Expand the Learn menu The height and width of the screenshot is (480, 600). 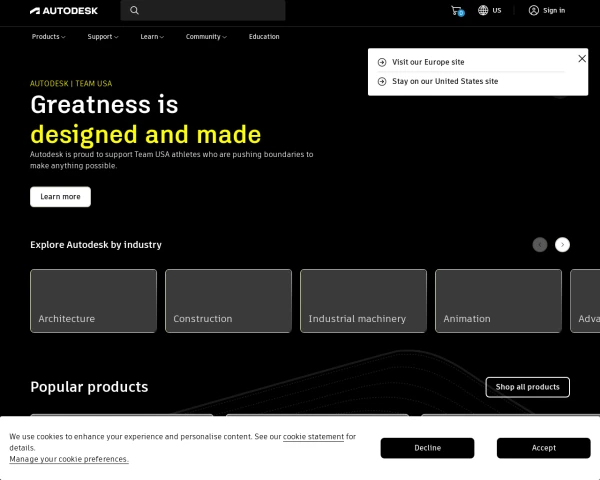[152, 37]
